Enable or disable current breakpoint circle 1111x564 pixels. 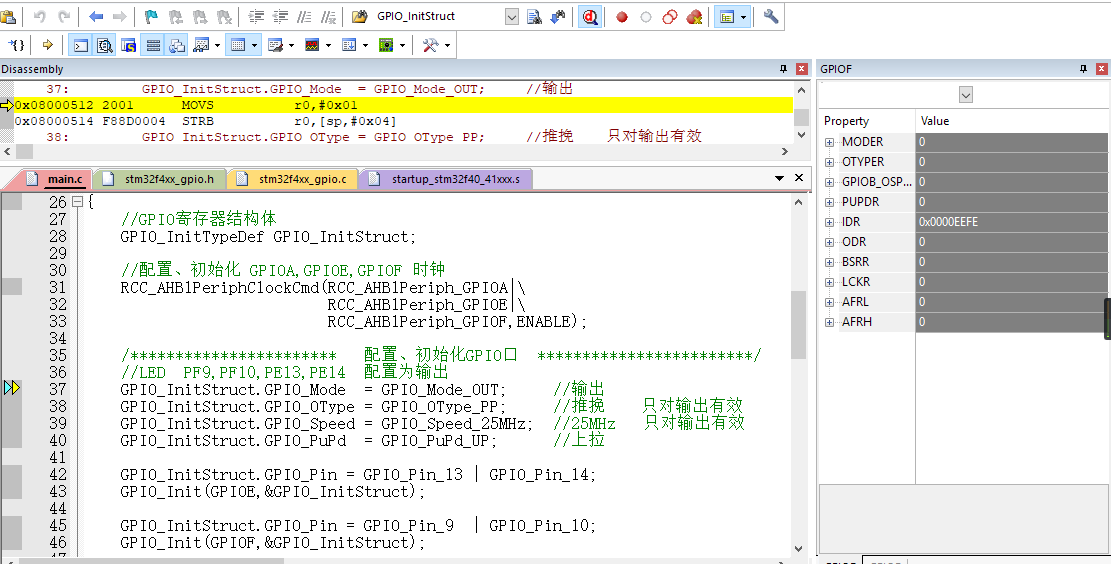point(645,16)
